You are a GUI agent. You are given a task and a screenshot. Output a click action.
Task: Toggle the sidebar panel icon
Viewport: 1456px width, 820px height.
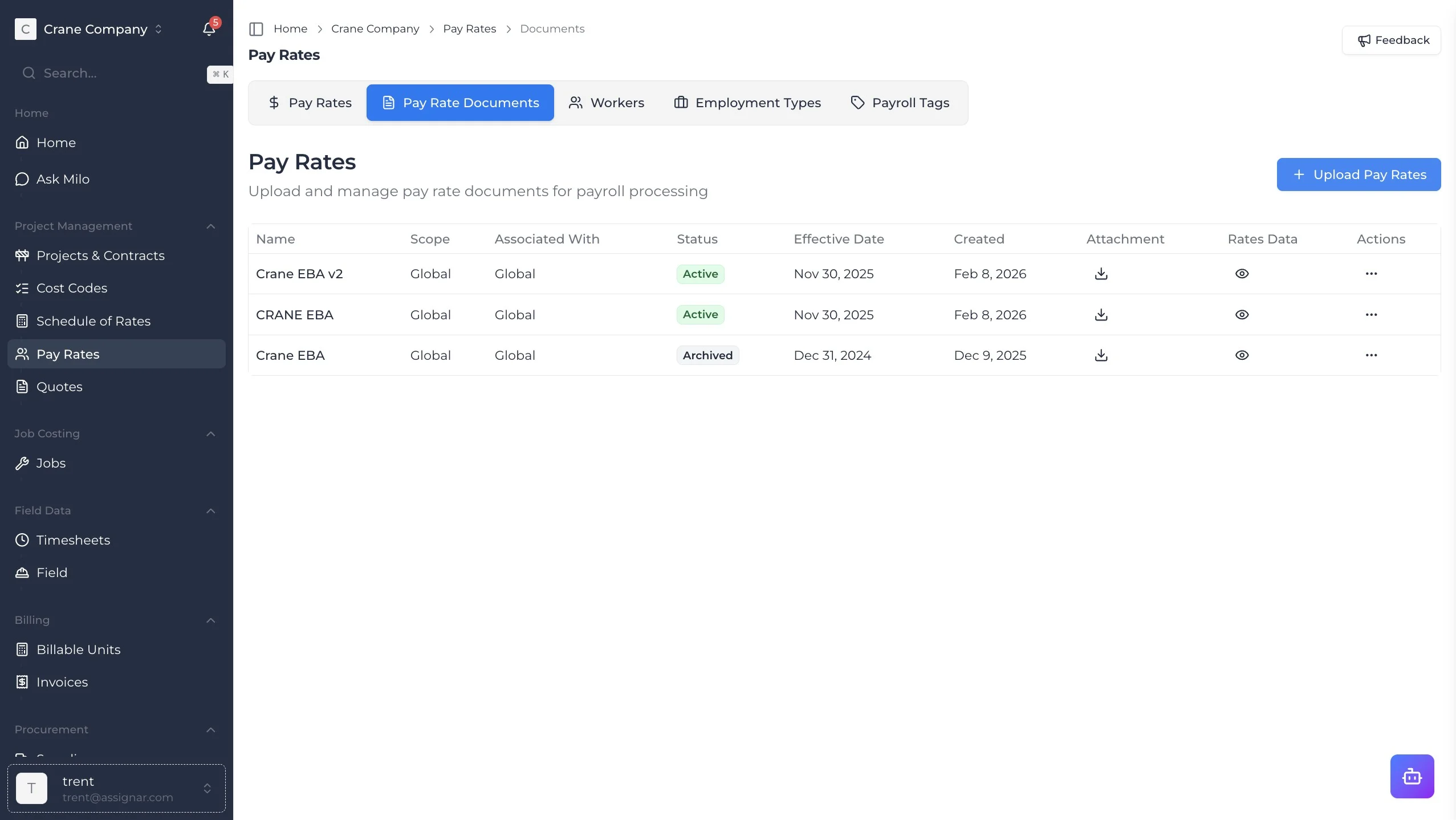pyautogui.click(x=256, y=29)
